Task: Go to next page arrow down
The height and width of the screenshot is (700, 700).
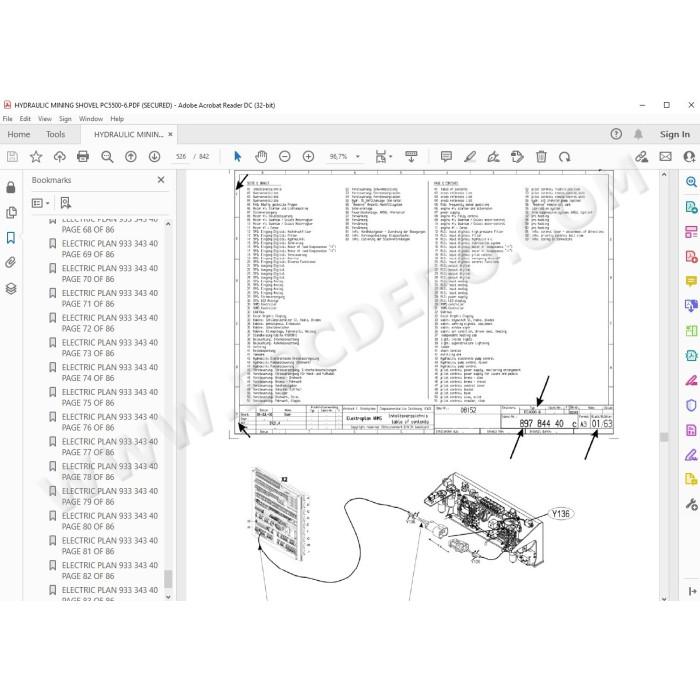Action: pyautogui.click(x=154, y=157)
